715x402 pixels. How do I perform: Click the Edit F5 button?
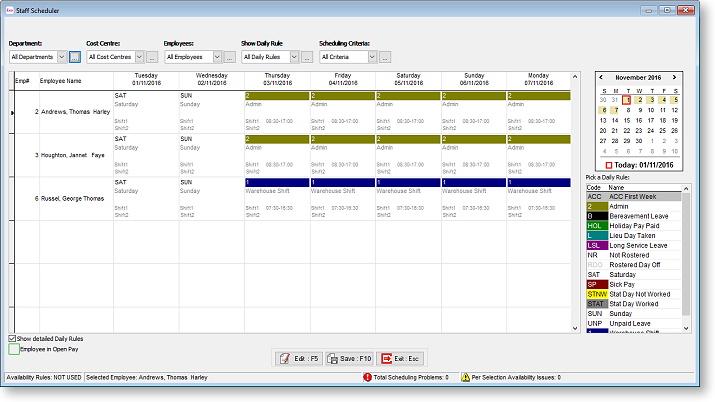pos(296,358)
